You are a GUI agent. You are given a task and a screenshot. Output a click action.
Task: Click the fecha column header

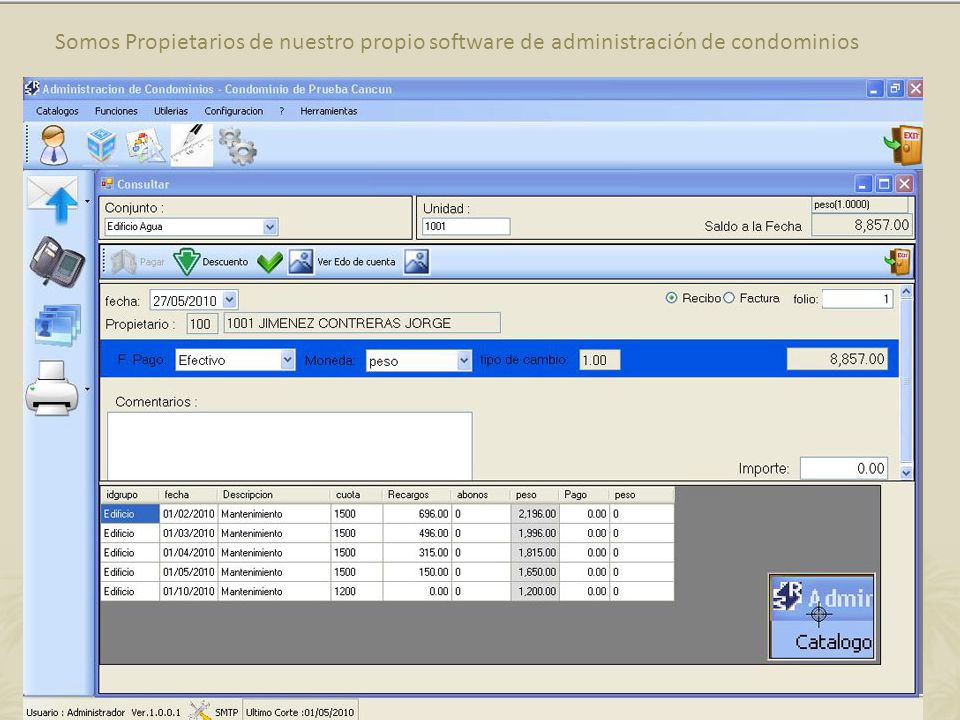point(188,495)
